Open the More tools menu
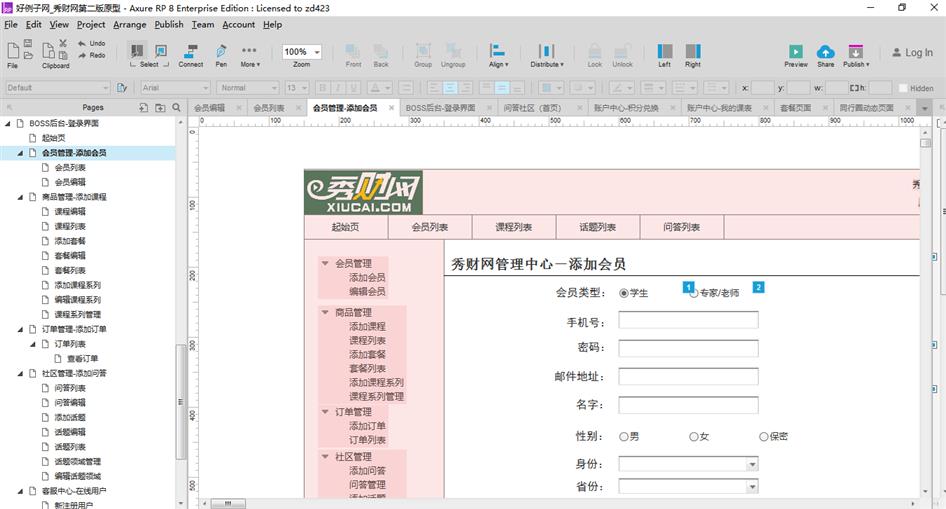 (250, 55)
